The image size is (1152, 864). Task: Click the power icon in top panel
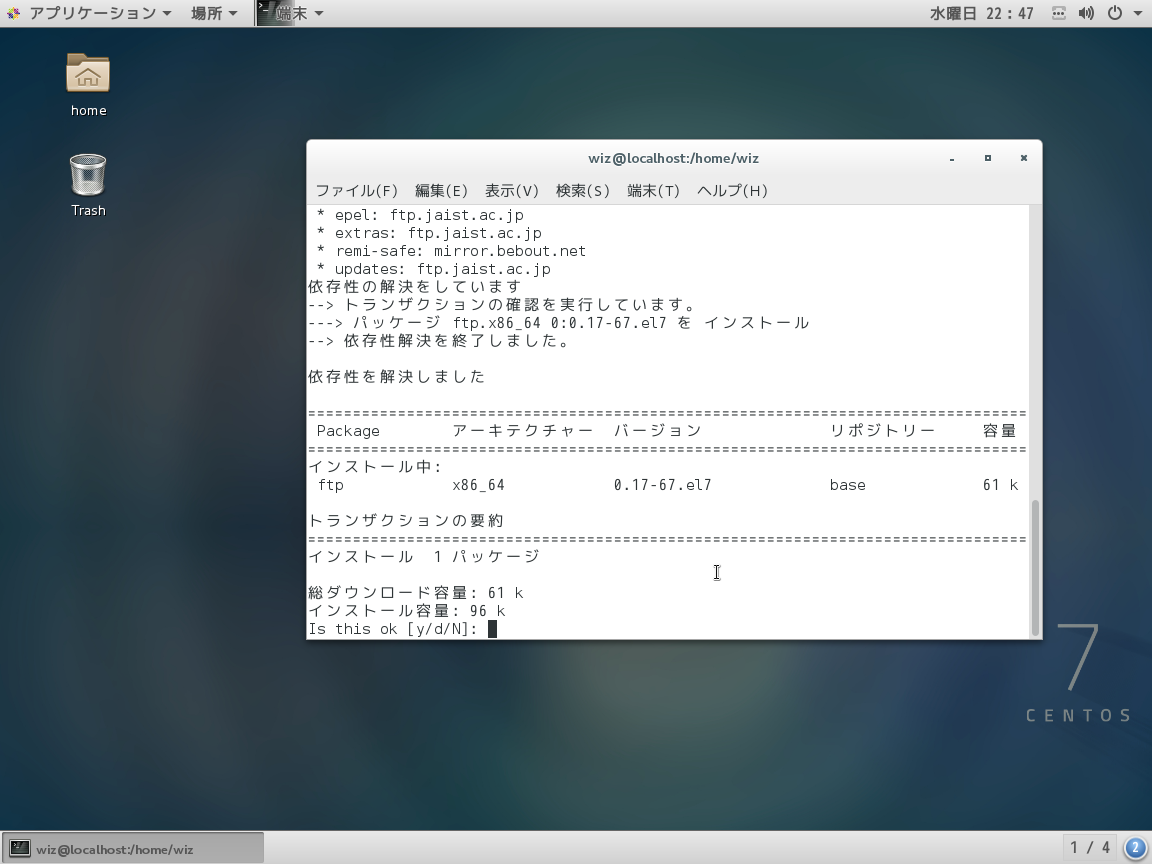tap(1115, 13)
